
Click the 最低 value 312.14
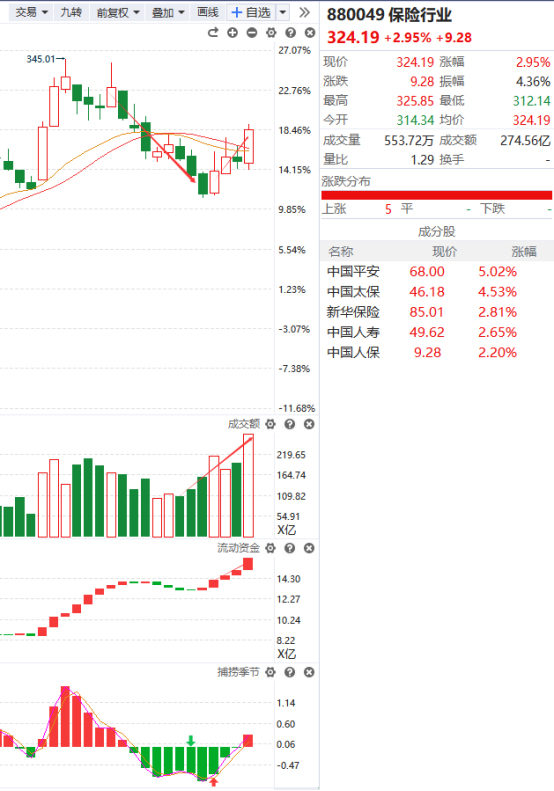[x=532, y=101]
